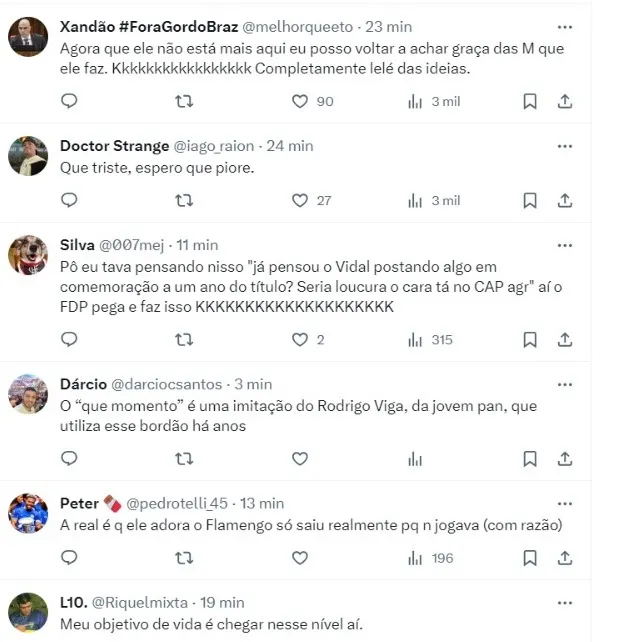
Task: Share Xandão's tweet
Action: point(564,101)
